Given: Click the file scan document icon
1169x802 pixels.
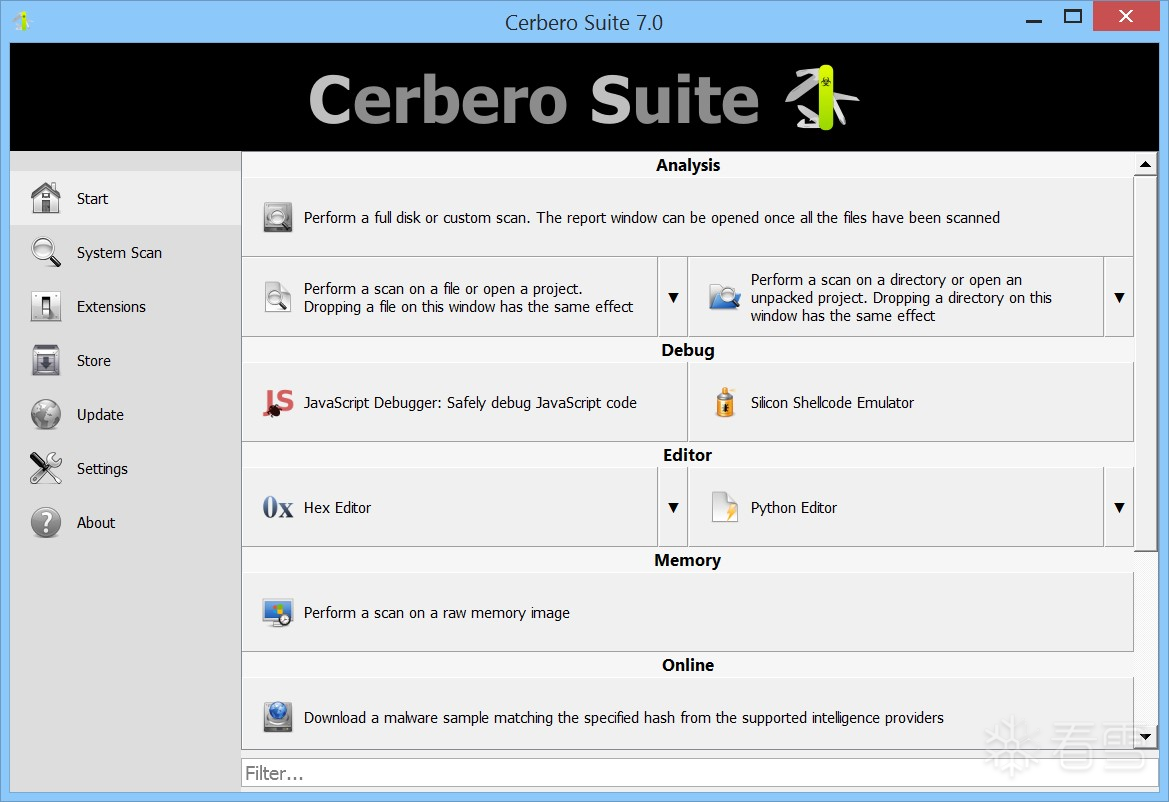Looking at the screenshot, I should point(278,297).
